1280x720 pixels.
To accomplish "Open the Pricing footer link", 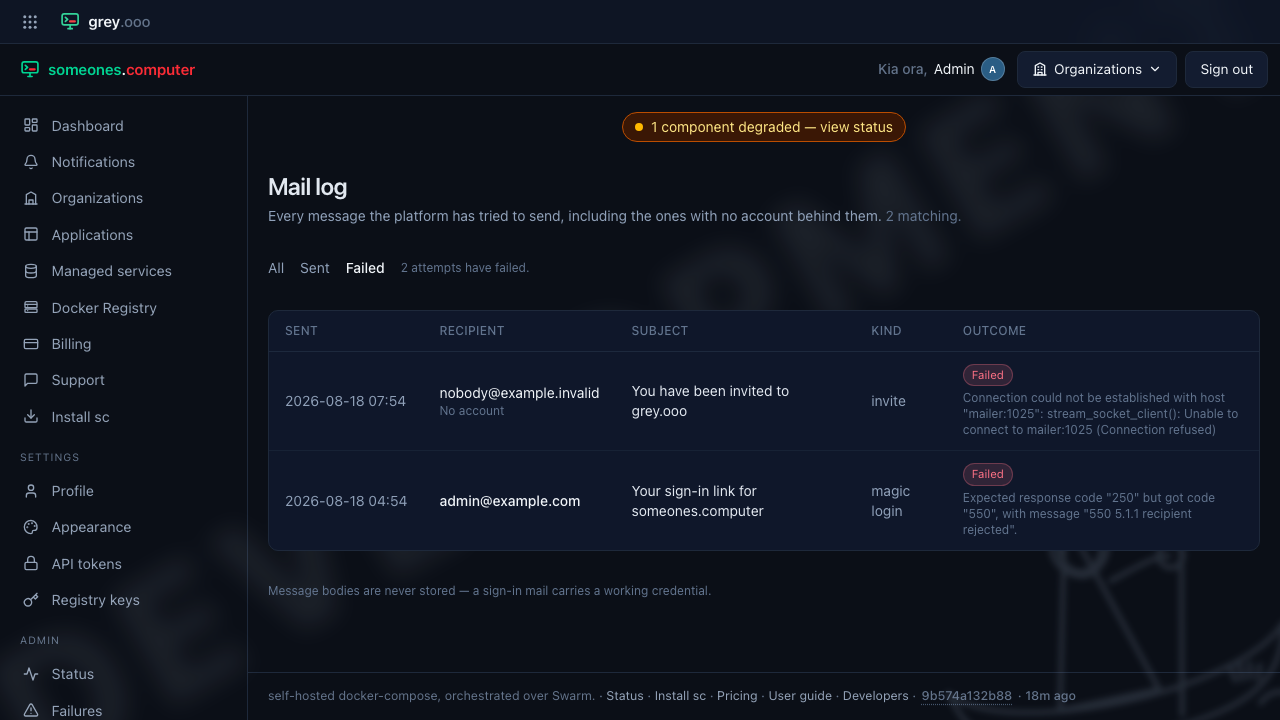I will coord(737,696).
